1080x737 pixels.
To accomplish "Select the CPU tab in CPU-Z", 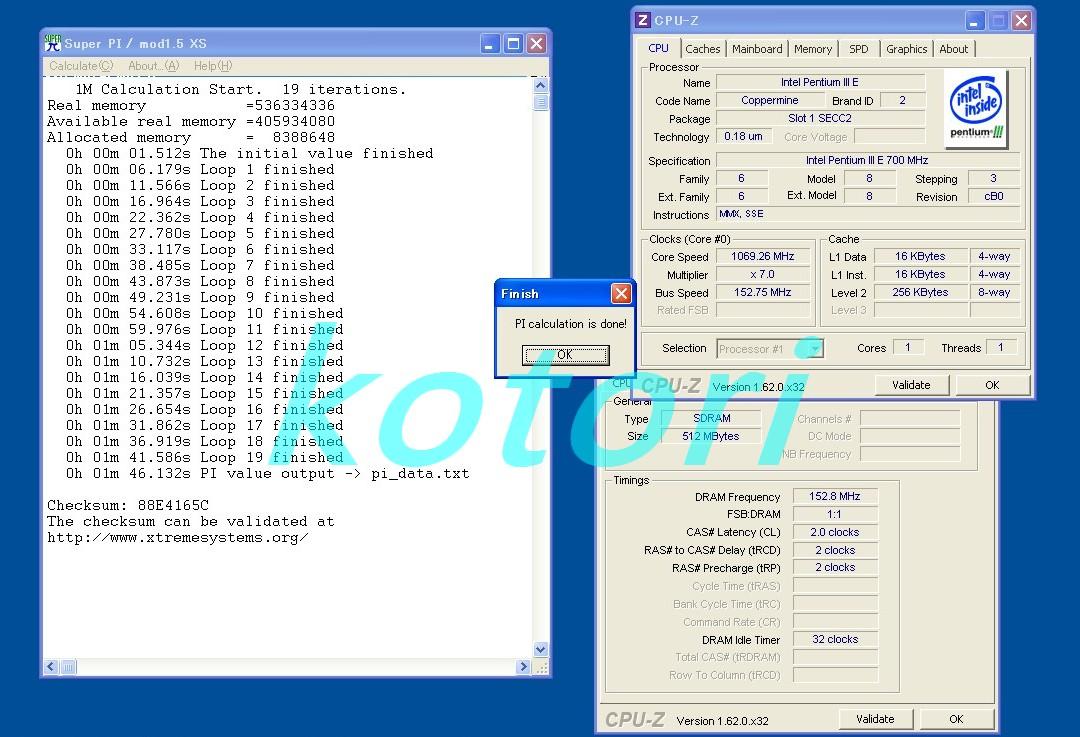I will pyautogui.click(x=659, y=48).
